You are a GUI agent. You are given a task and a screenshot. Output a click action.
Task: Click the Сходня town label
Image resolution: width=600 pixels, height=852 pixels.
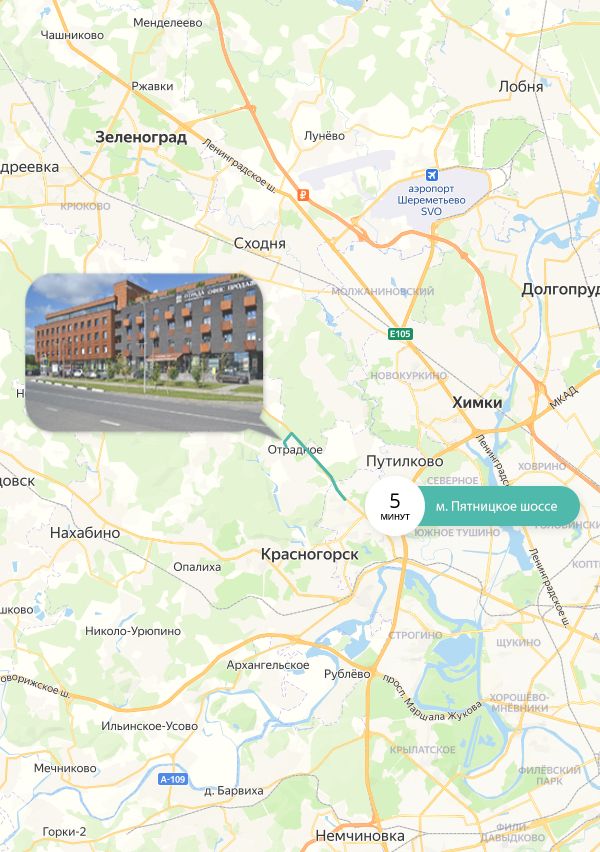click(x=259, y=243)
